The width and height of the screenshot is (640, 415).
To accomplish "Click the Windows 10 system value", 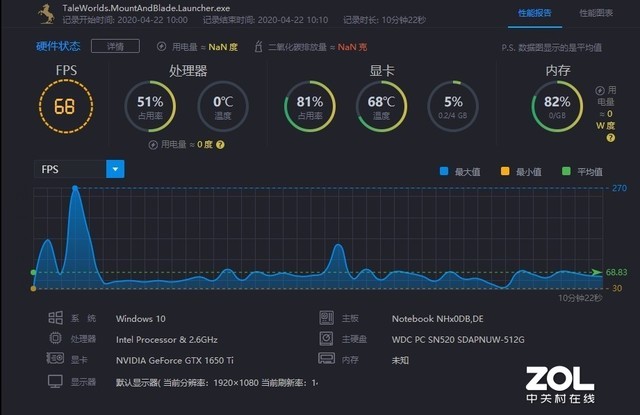I will (141, 319).
